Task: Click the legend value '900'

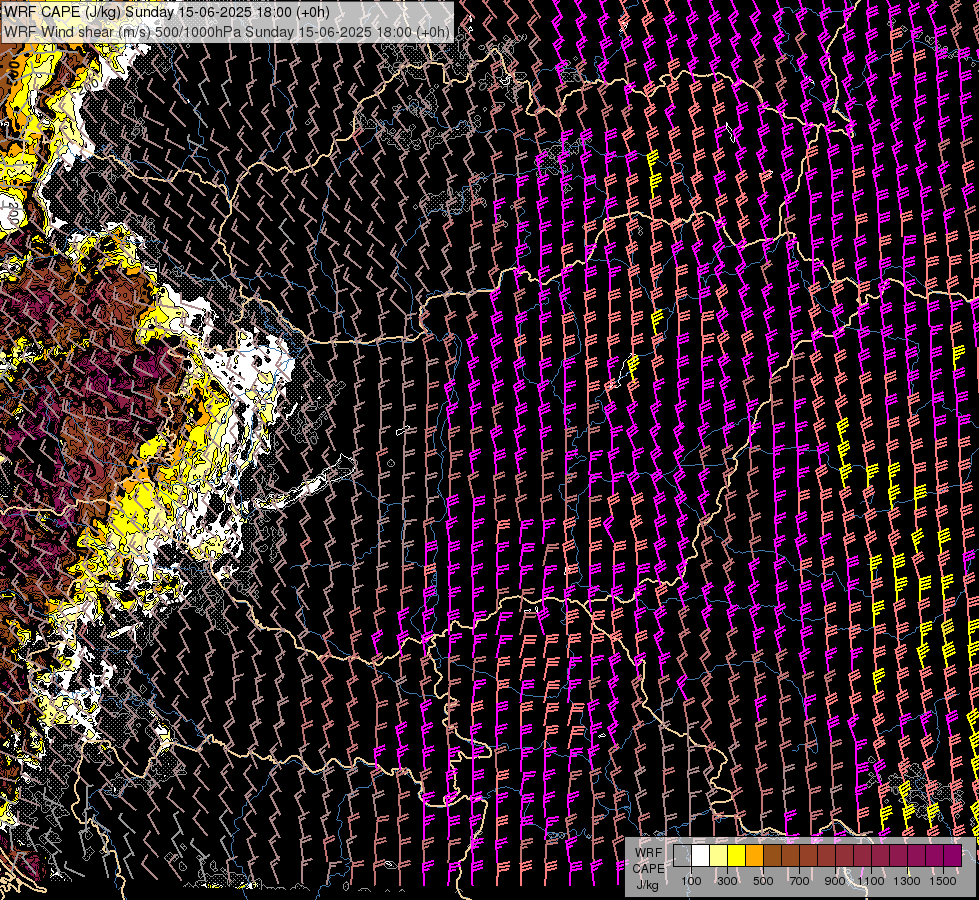Action: tap(835, 881)
